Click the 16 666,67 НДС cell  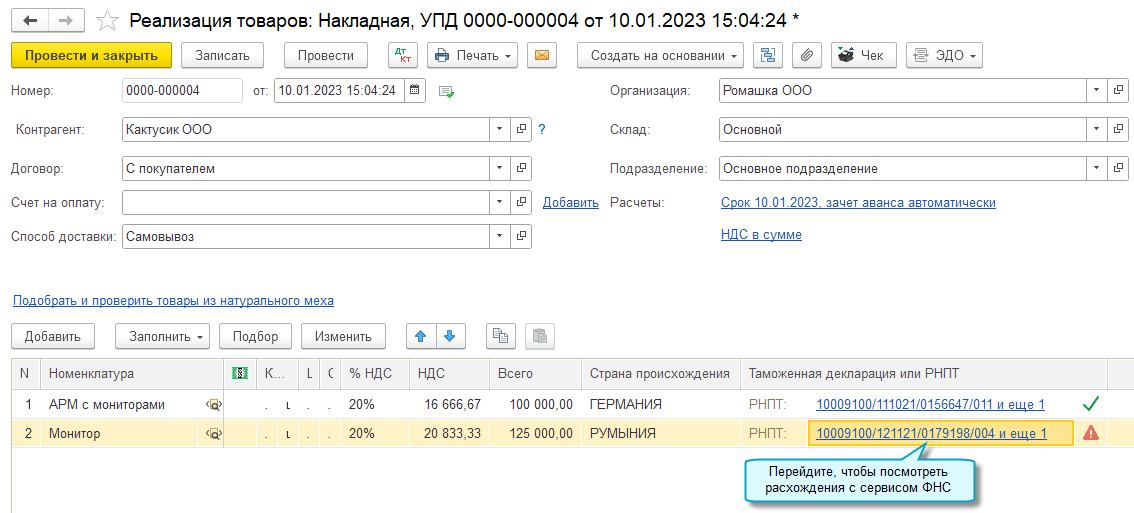click(x=449, y=404)
